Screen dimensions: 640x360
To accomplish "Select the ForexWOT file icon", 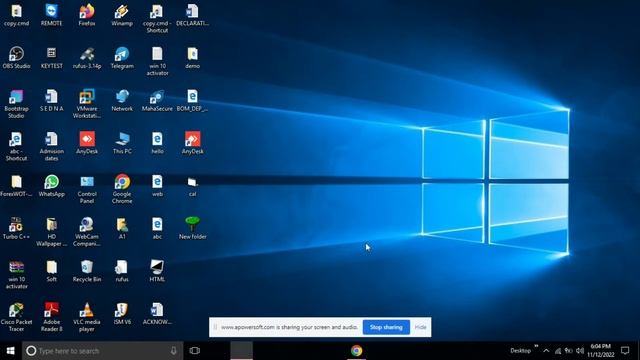I will [x=16, y=186].
